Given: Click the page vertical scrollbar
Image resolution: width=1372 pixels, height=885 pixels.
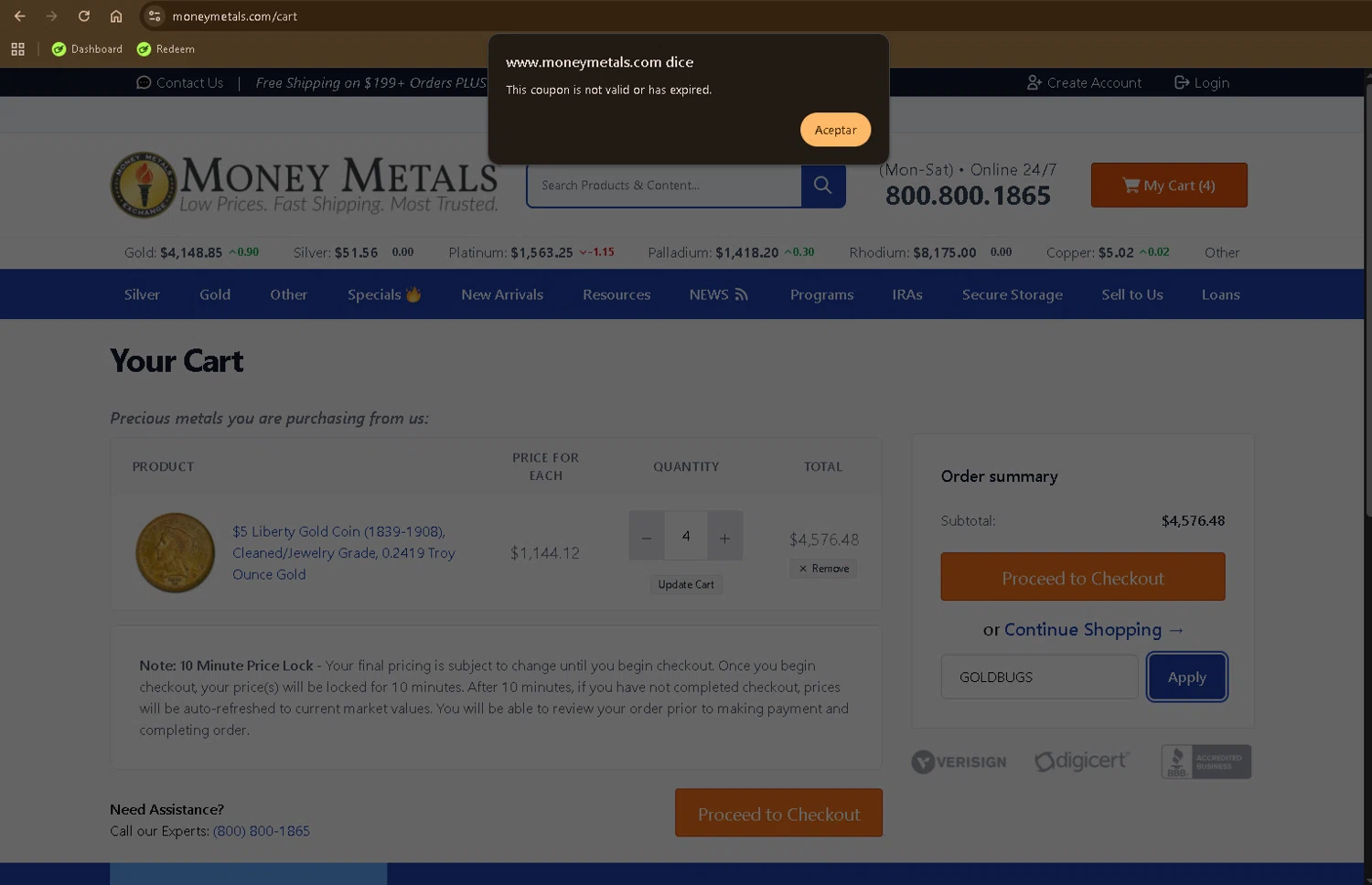Looking at the screenshot, I should pyautogui.click(x=1368, y=302).
